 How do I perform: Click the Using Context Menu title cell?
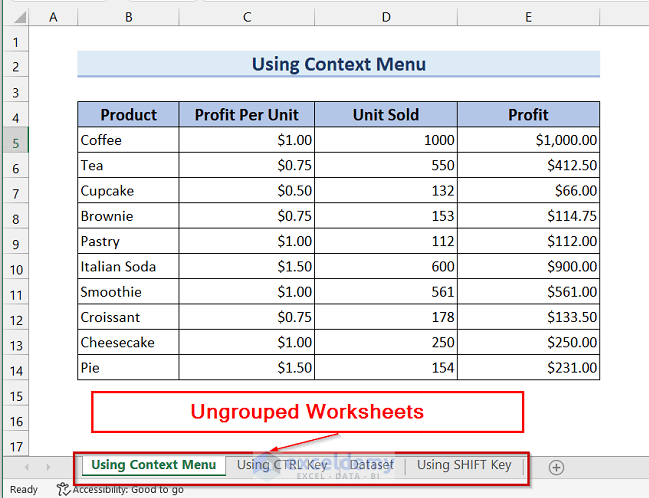point(338,65)
